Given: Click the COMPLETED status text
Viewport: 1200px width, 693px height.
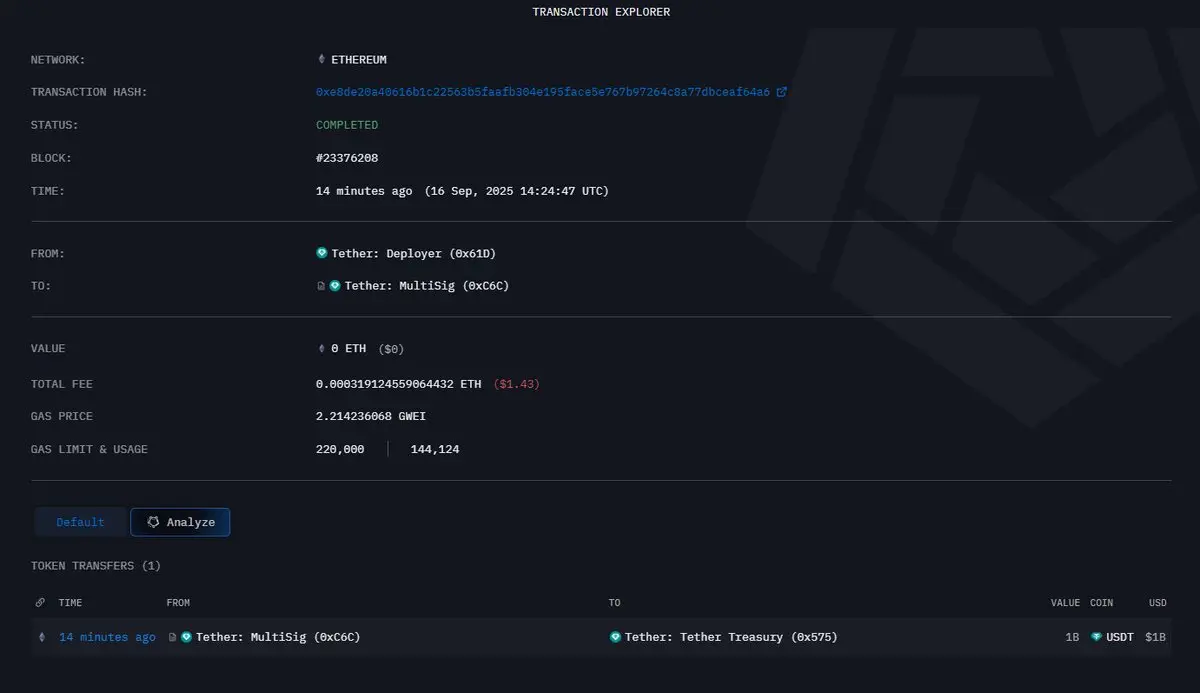Looking at the screenshot, I should coord(347,125).
